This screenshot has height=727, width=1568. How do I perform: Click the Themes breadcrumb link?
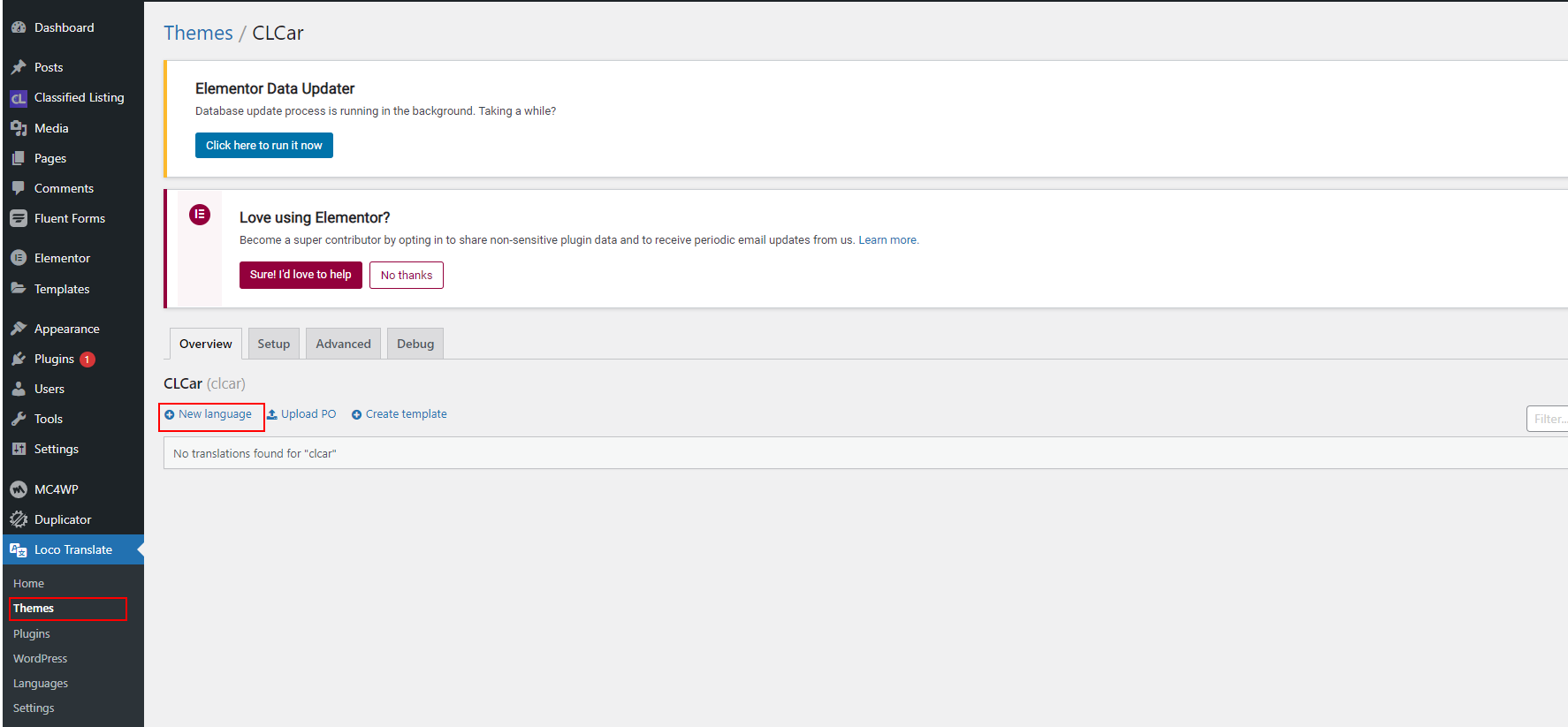tap(198, 33)
